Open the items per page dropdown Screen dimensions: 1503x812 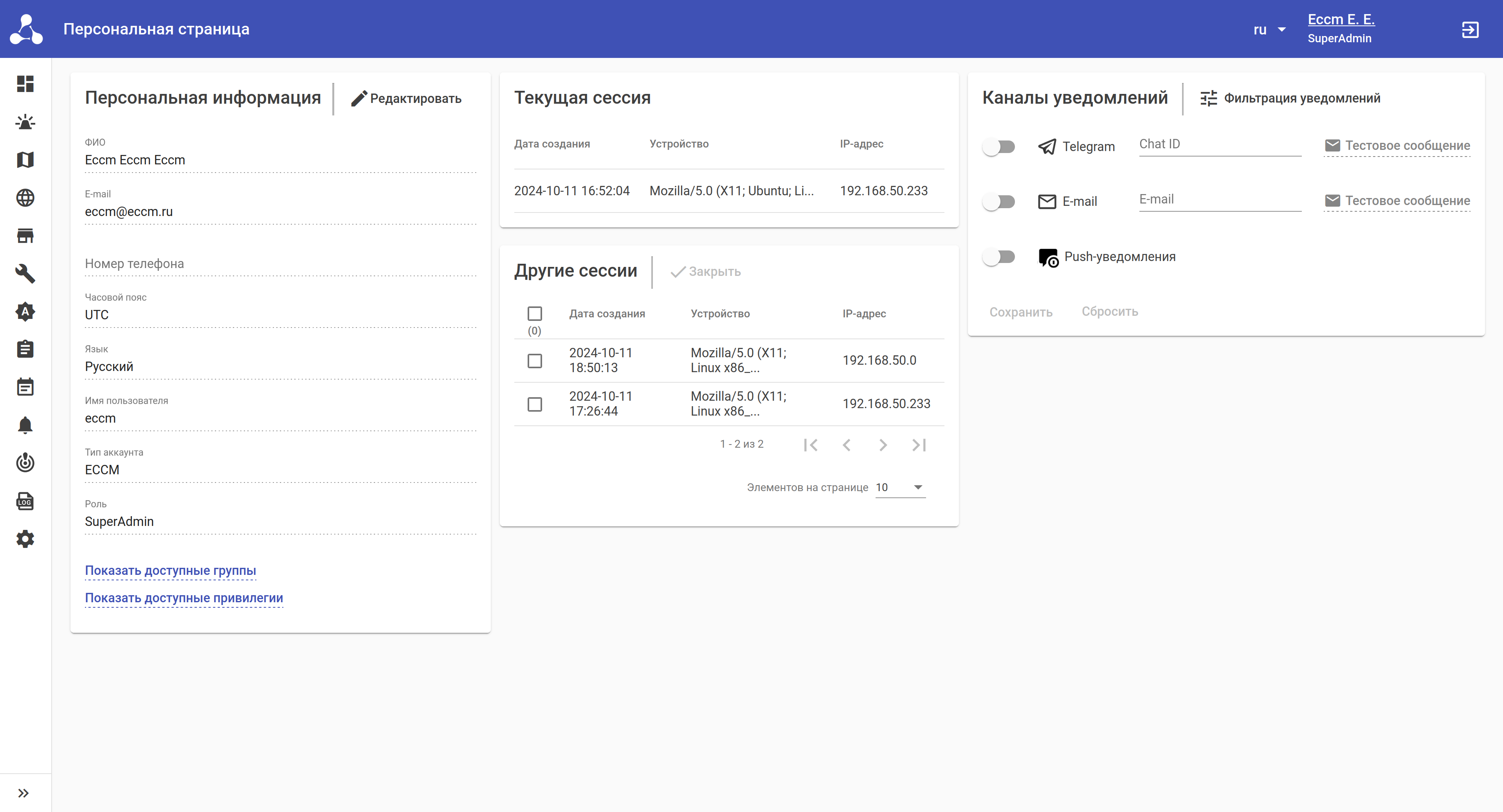[x=900, y=487]
